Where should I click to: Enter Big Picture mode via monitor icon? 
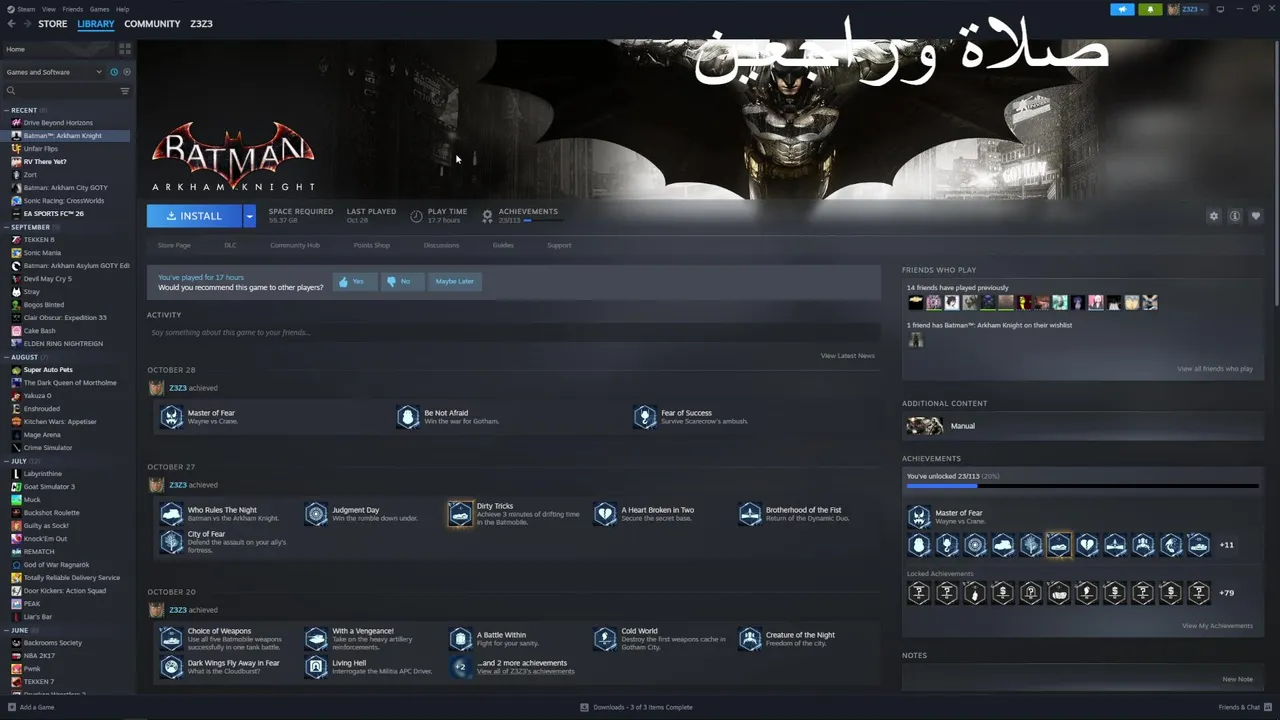click(1221, 9)
